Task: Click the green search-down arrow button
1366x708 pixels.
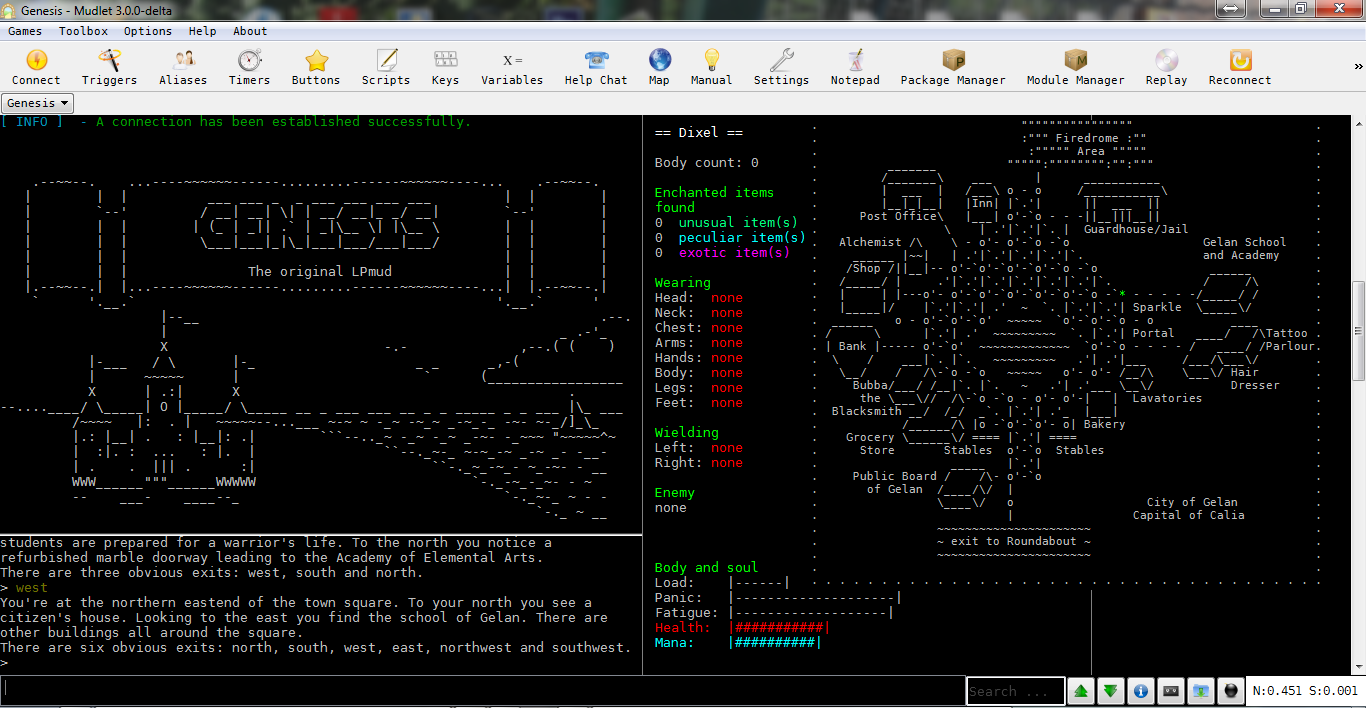Action: [1111, 691]
